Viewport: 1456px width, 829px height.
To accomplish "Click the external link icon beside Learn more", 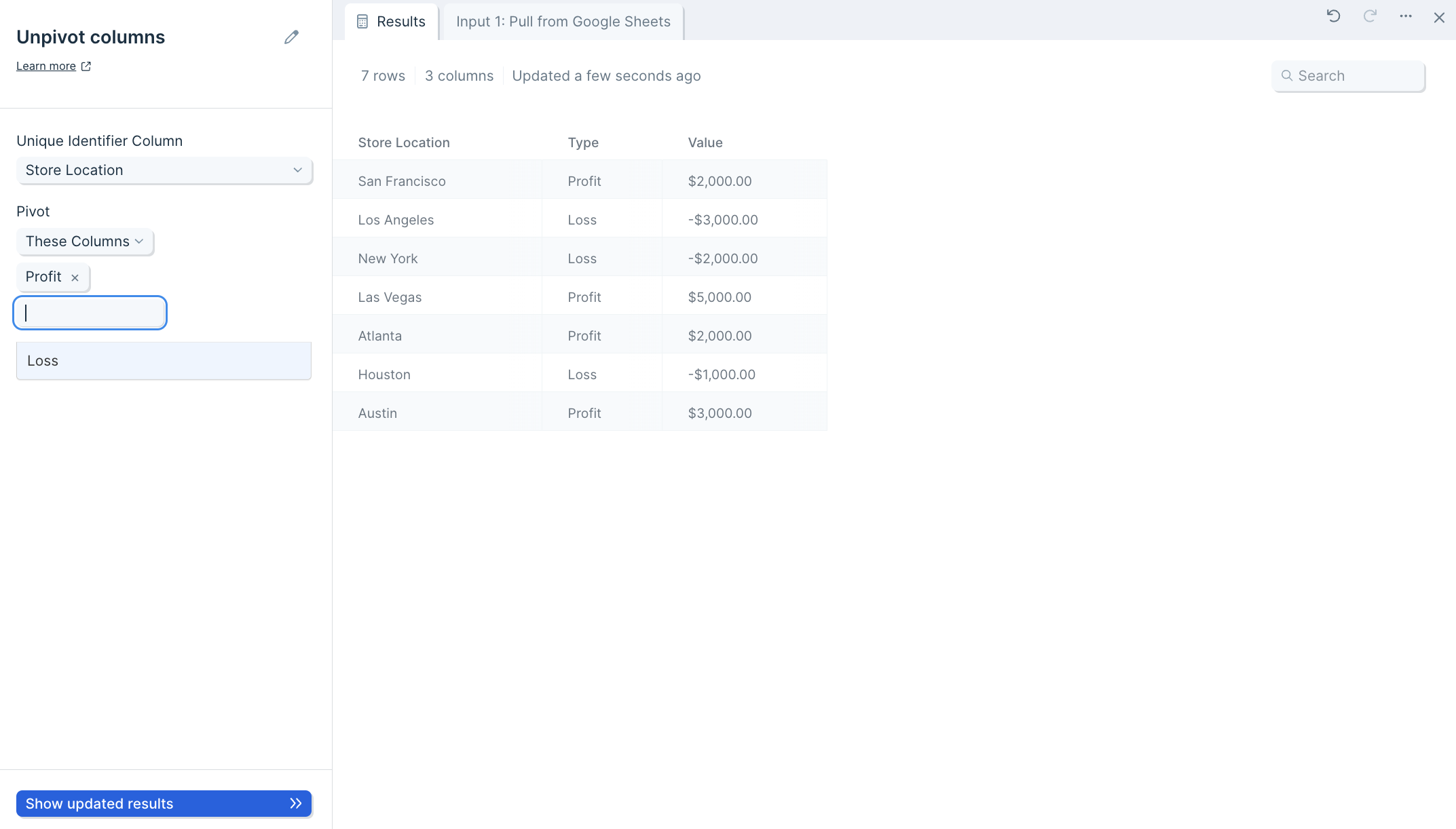I will (86, 66).
